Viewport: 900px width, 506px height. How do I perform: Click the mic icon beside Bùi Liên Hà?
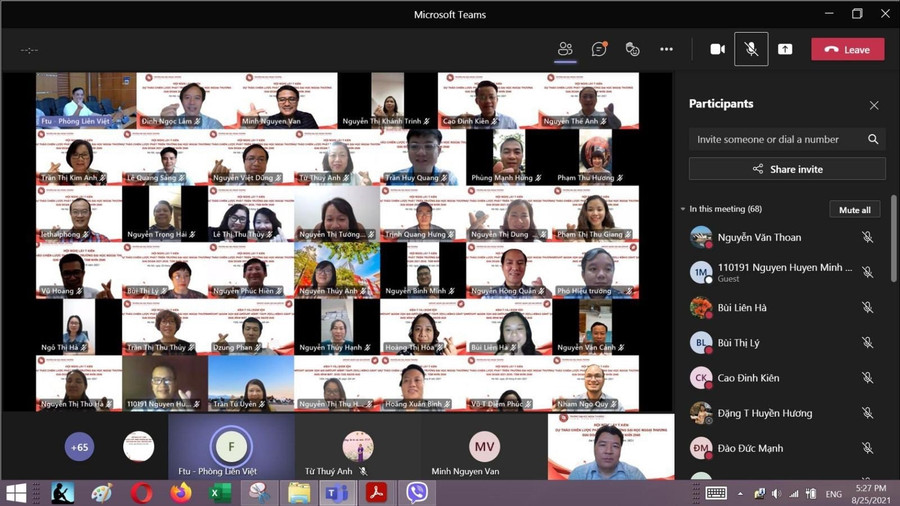click(x=867, y=308)
